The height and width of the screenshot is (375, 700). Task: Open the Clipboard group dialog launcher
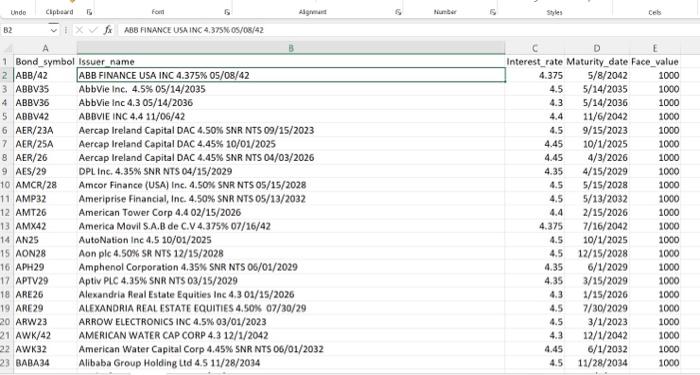coord(89,12)
